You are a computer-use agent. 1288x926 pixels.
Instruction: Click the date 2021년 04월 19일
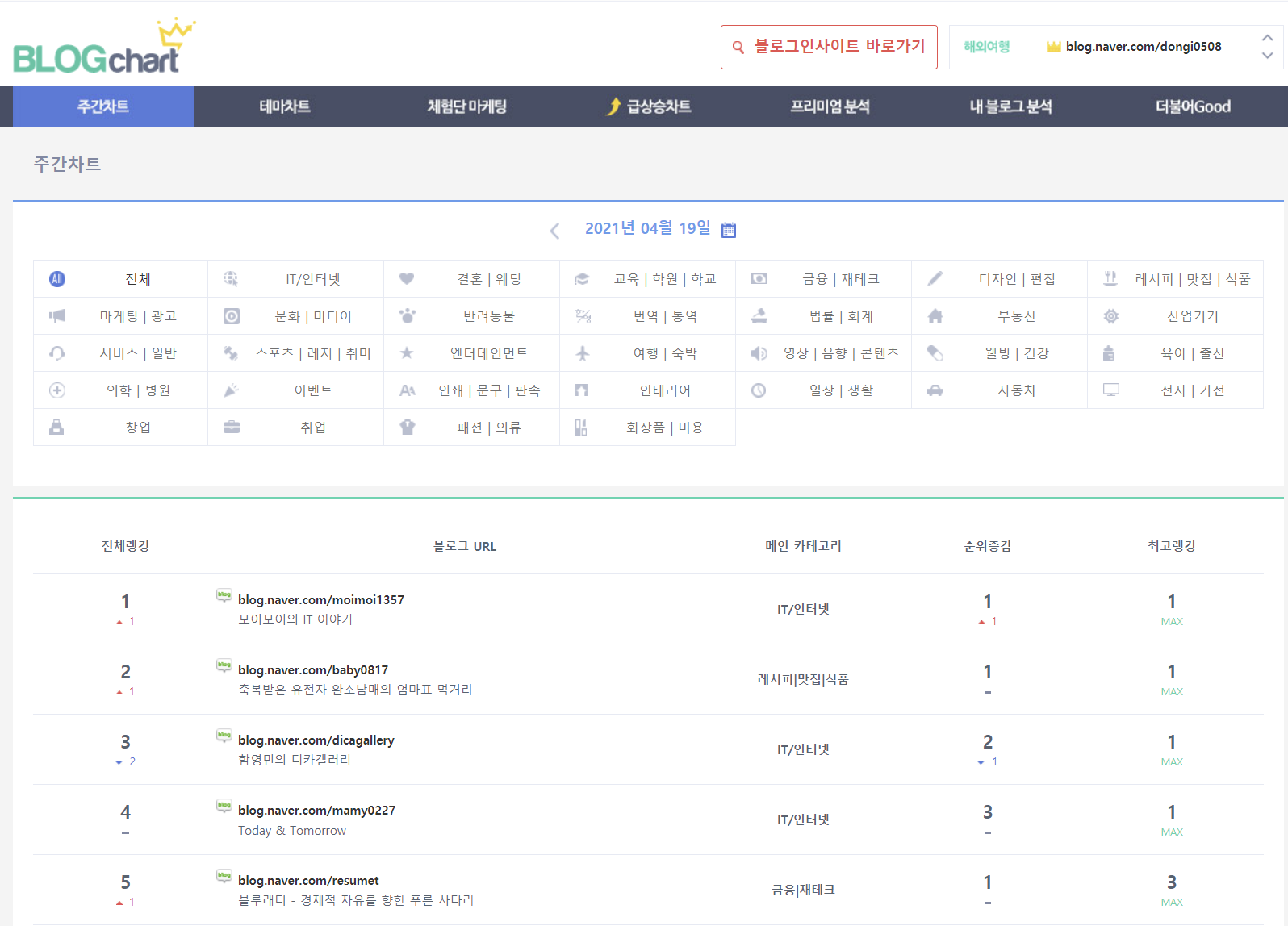(x=647, y=228)
